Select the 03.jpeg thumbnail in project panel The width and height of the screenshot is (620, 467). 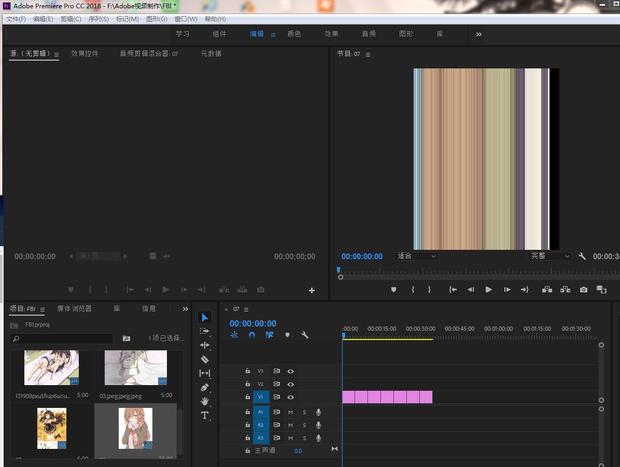136,368
